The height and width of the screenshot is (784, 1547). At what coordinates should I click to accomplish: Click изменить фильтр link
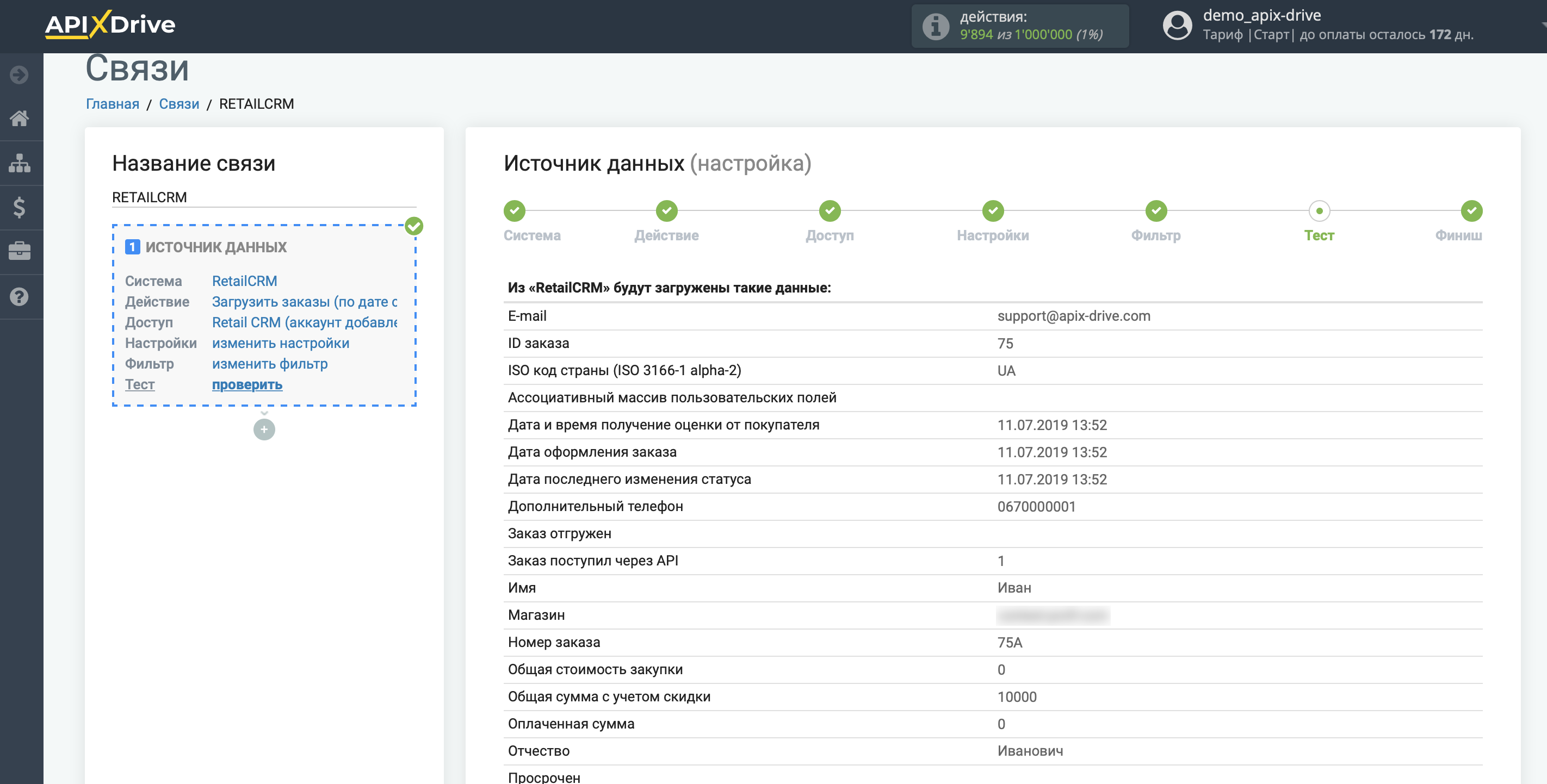(270, 364)
